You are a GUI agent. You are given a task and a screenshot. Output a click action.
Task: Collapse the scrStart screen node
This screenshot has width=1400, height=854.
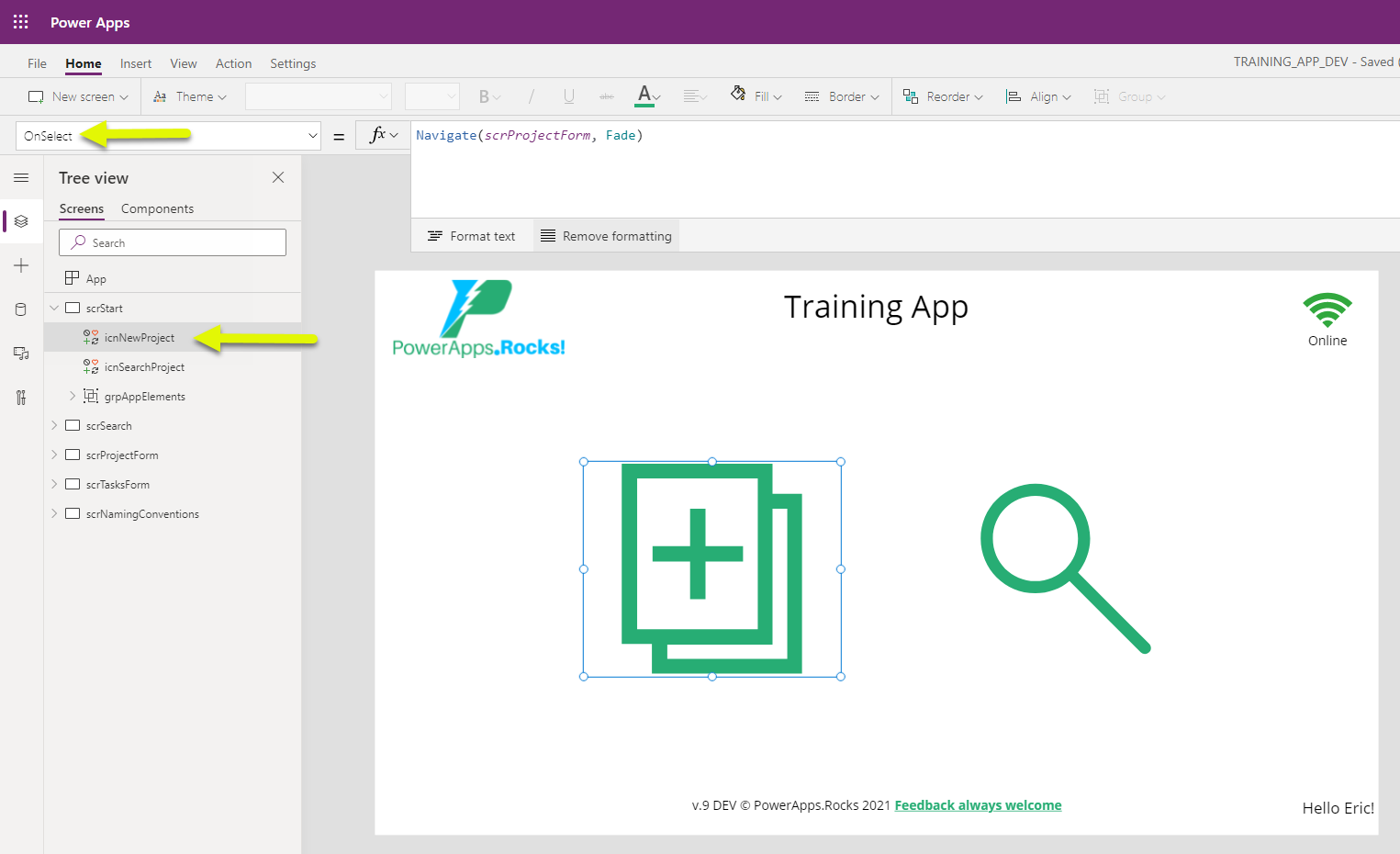click(x=54, y=308)
